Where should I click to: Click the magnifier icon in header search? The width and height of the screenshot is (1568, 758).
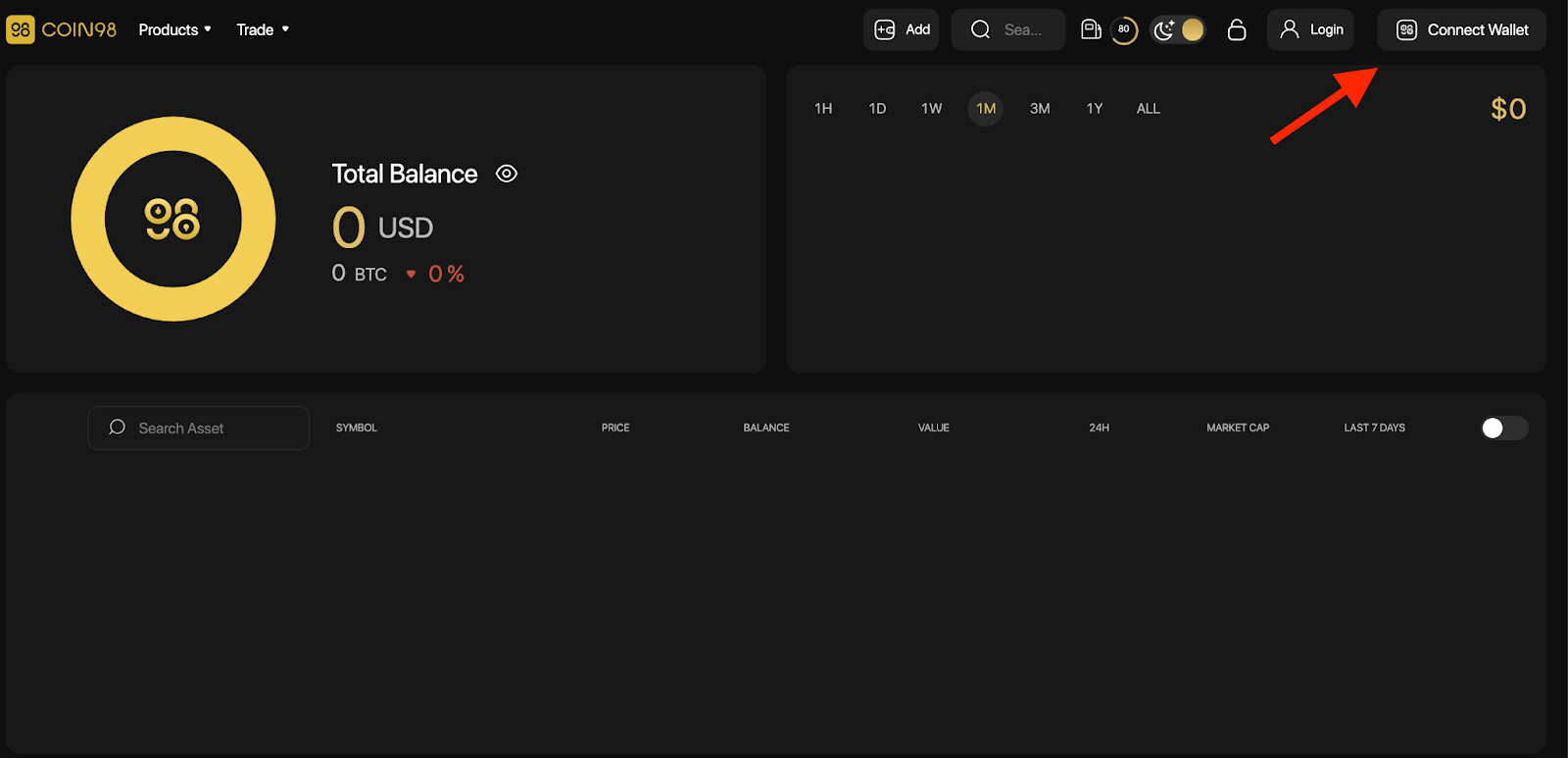pos(980,29)
